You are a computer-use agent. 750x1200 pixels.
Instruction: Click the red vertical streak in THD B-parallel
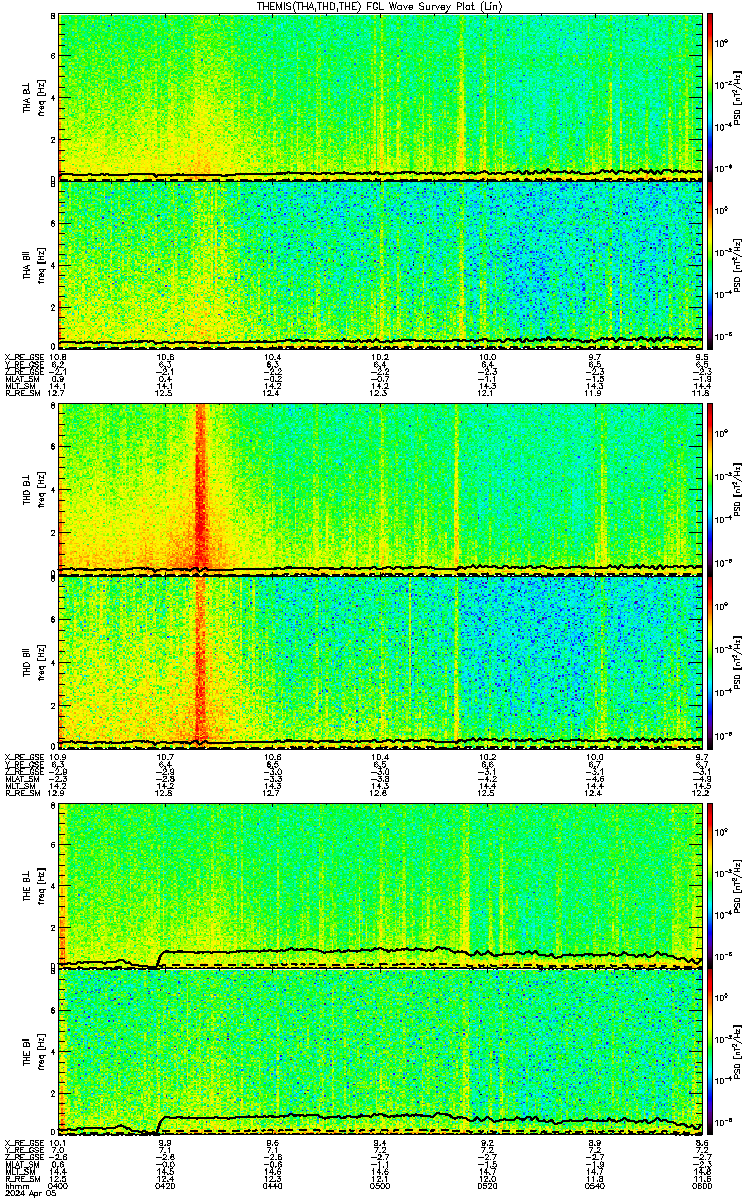pos(200,661)
